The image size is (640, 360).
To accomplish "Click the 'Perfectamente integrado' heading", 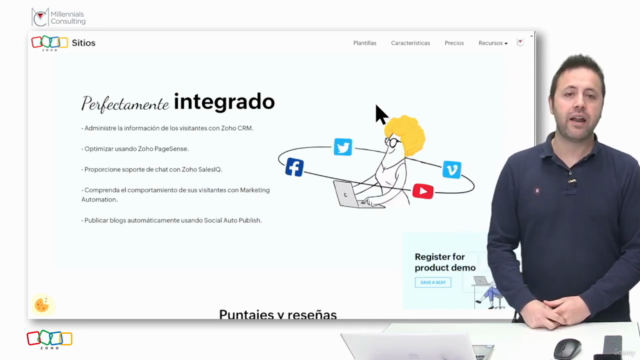I will 178,102.
